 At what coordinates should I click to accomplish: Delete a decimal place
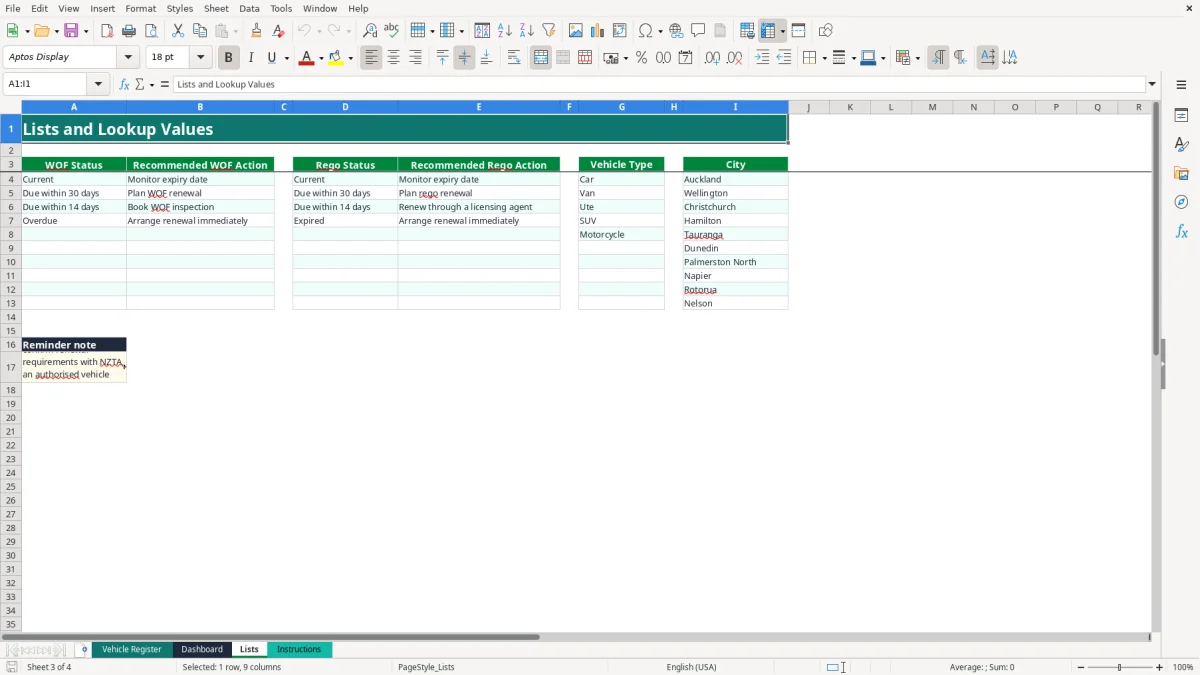coord(735,58)
